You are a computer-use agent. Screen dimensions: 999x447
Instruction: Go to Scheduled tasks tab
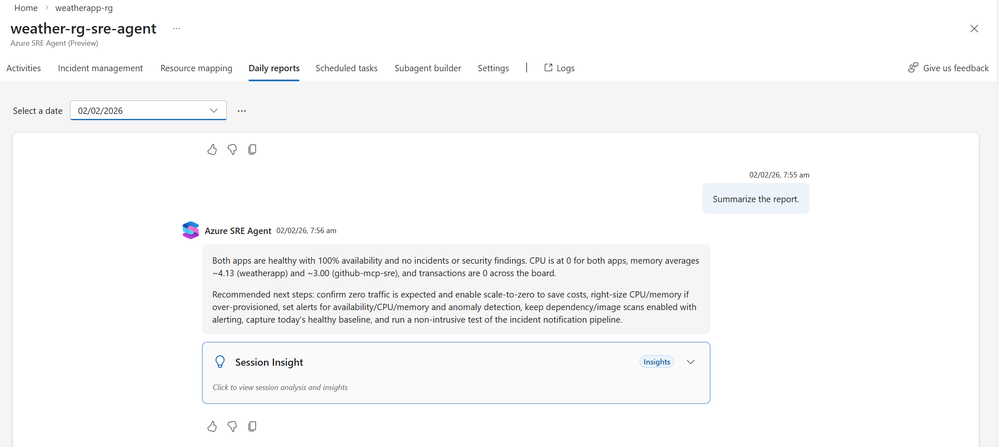[347, 68]
